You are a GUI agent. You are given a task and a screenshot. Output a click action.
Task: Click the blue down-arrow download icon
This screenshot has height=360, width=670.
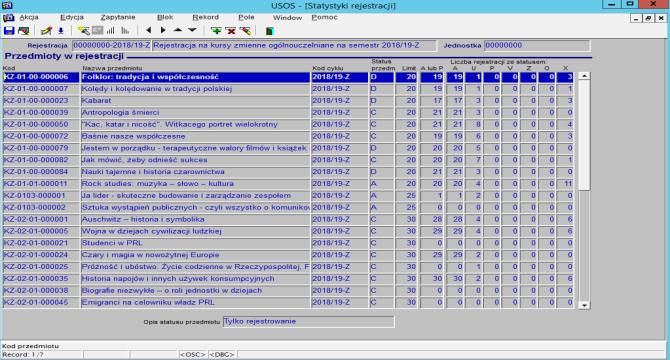click(x=61, y=31)
